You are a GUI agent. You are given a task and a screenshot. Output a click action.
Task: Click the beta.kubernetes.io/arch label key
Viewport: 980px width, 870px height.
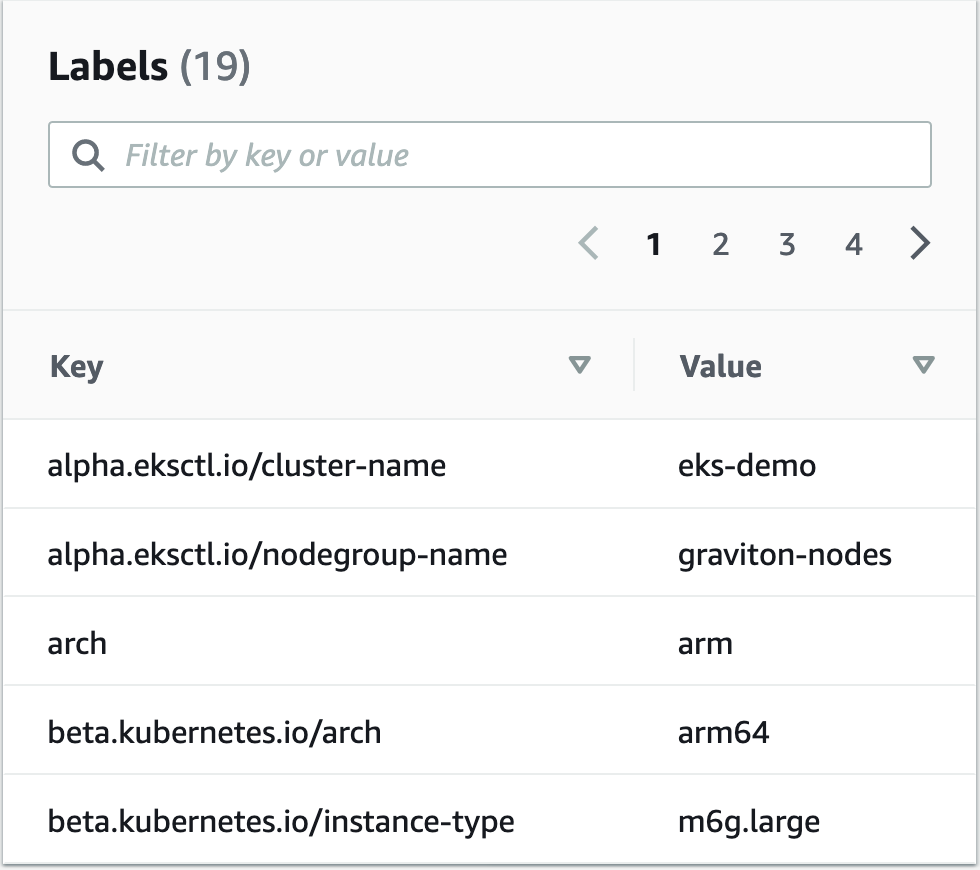[214, 732]
